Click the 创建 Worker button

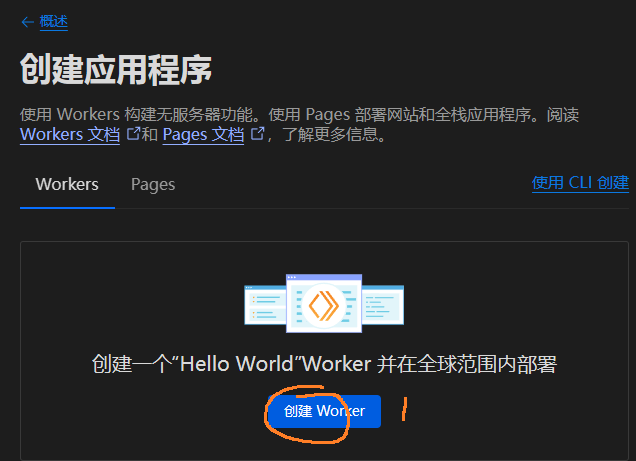[324, 411]
